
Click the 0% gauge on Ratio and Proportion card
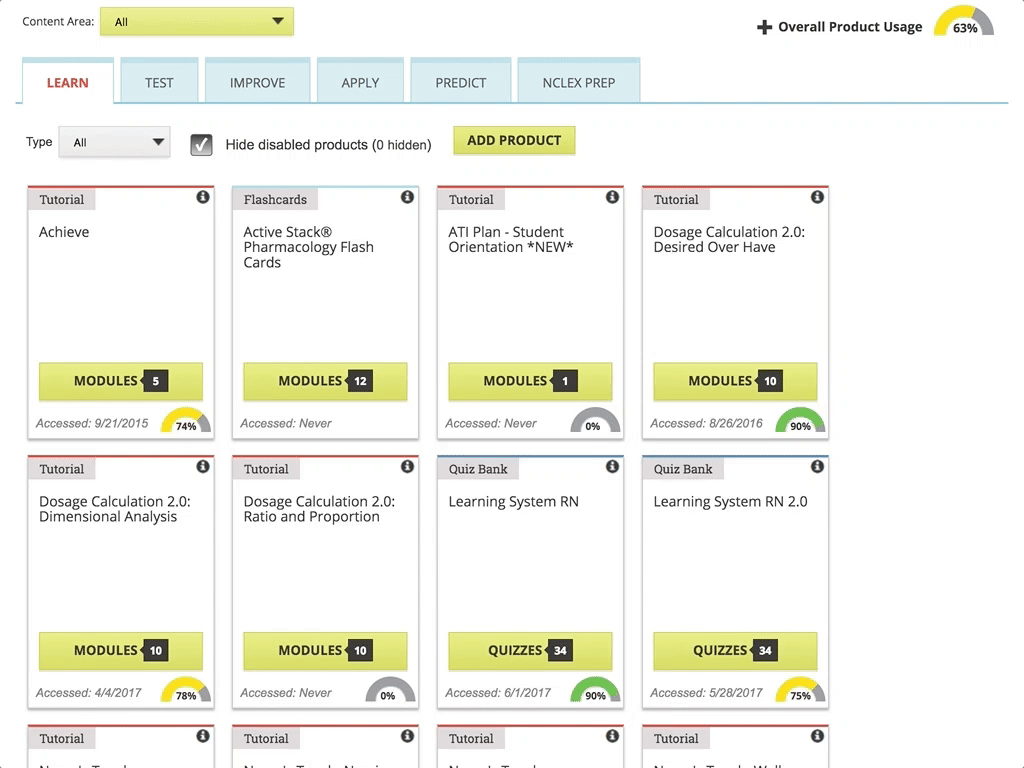[391, 690]
